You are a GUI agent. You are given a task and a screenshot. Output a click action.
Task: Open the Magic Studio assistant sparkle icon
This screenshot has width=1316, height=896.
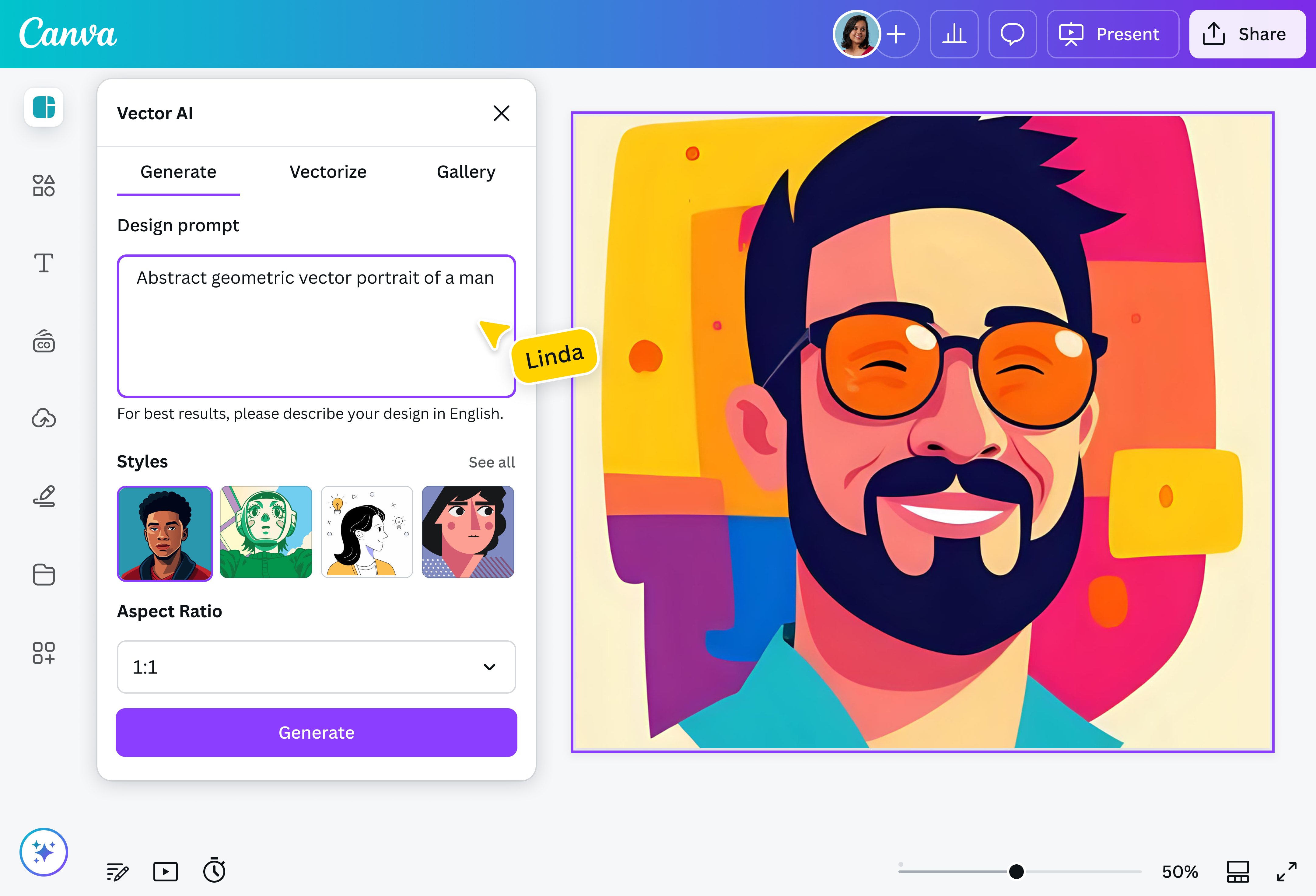click(44, 851)
